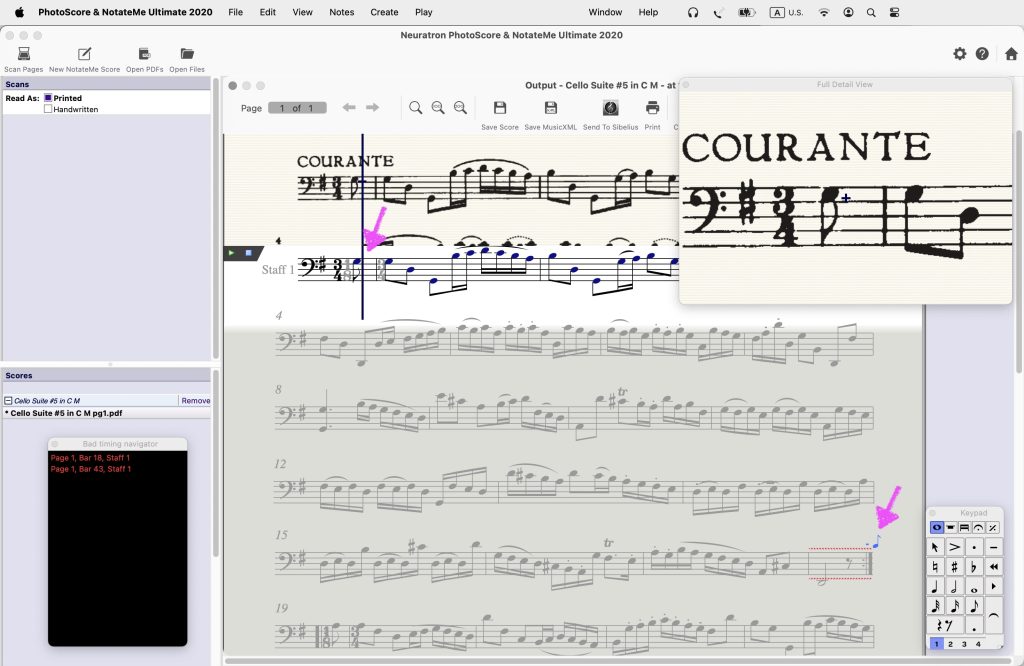Viewport: 1024px width, 666px height.
Task: Select the sharp accidental on the Keypad
Action: 952,566
